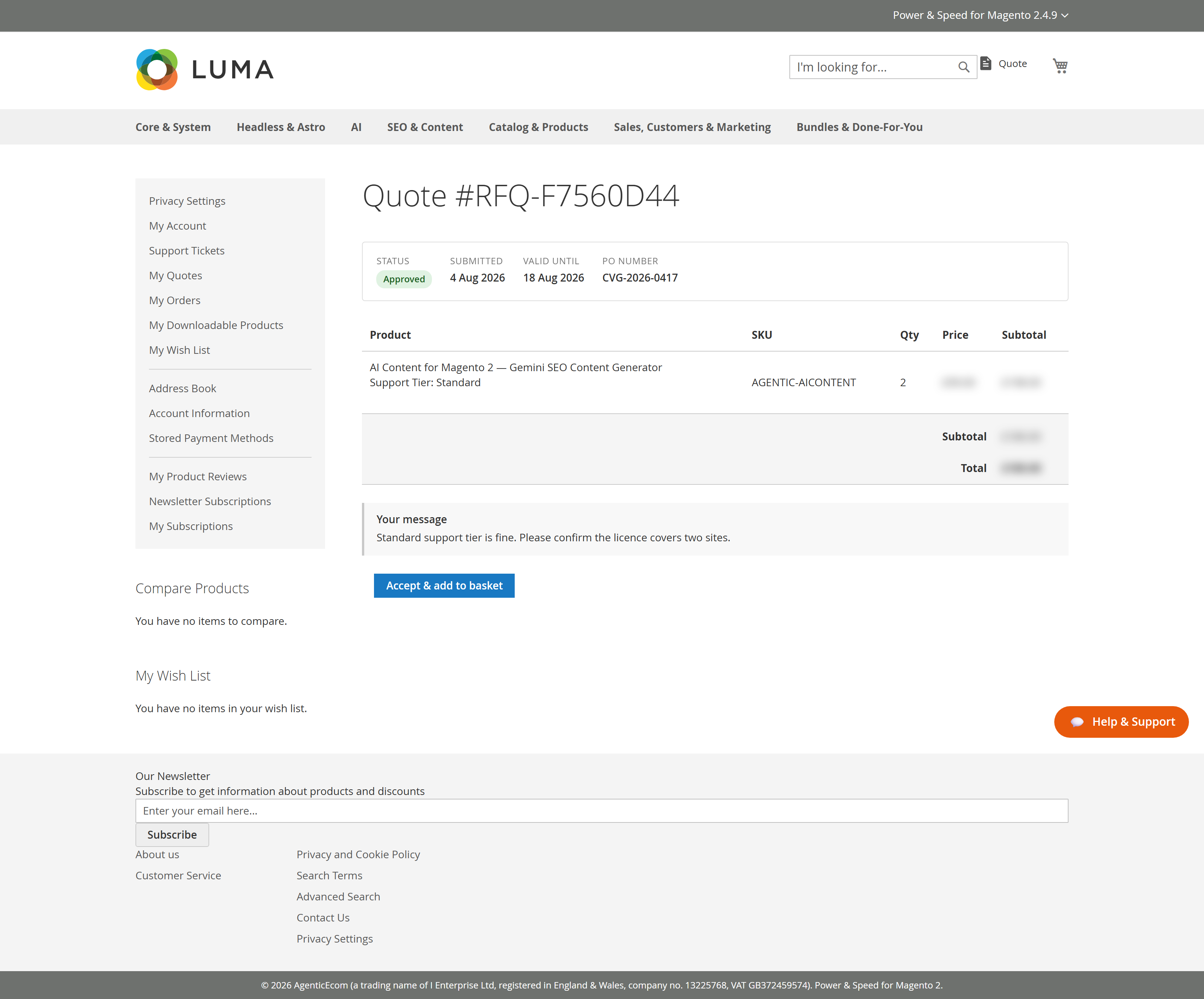Open Bundles & Done-For-You menu
This screenshot has width=1204, height=999.
[x=859, y=127]
